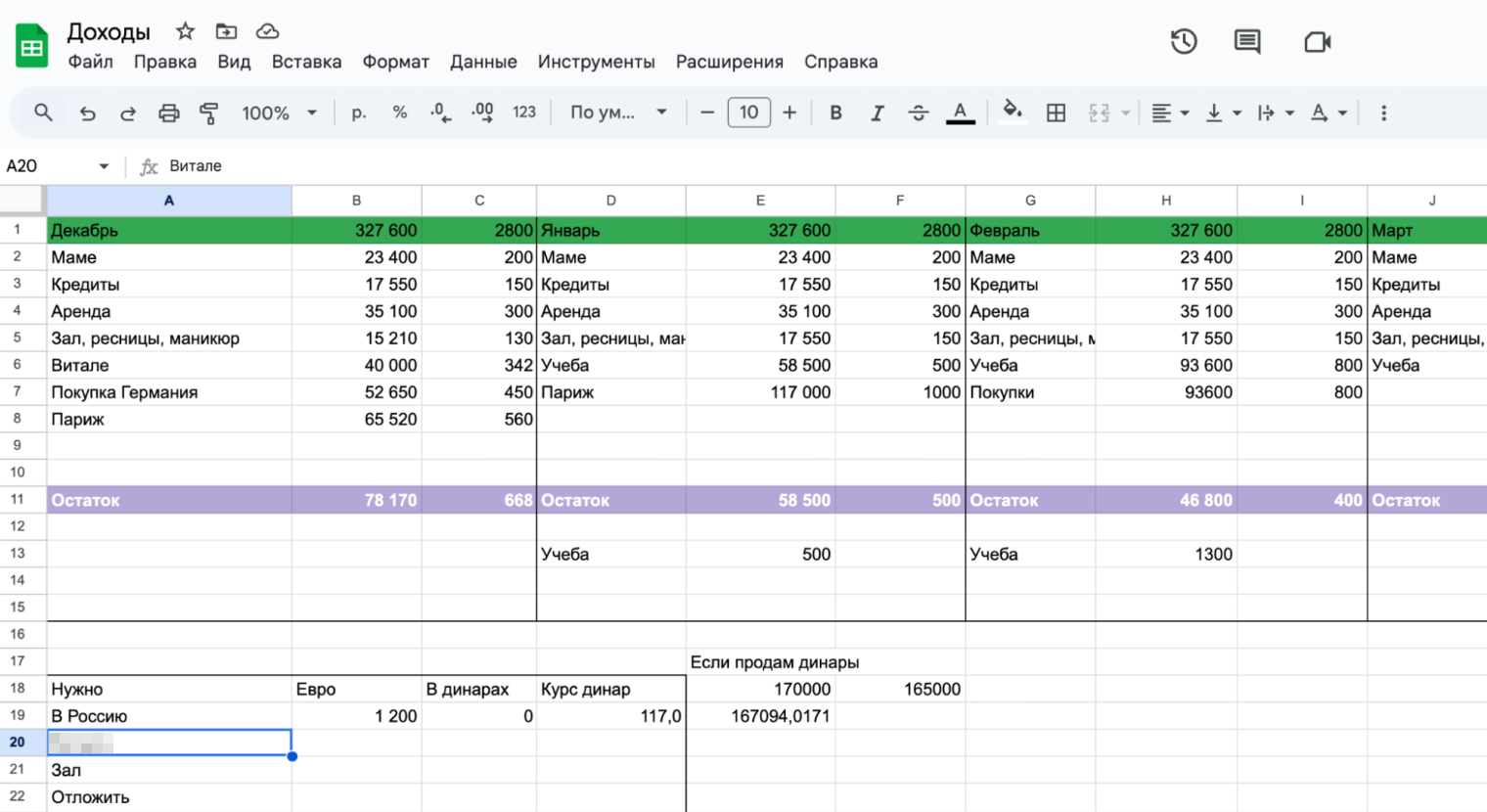Viewport: 1487px width, 812px height.
Task: Undo the last action
Action: click(87, 113)
